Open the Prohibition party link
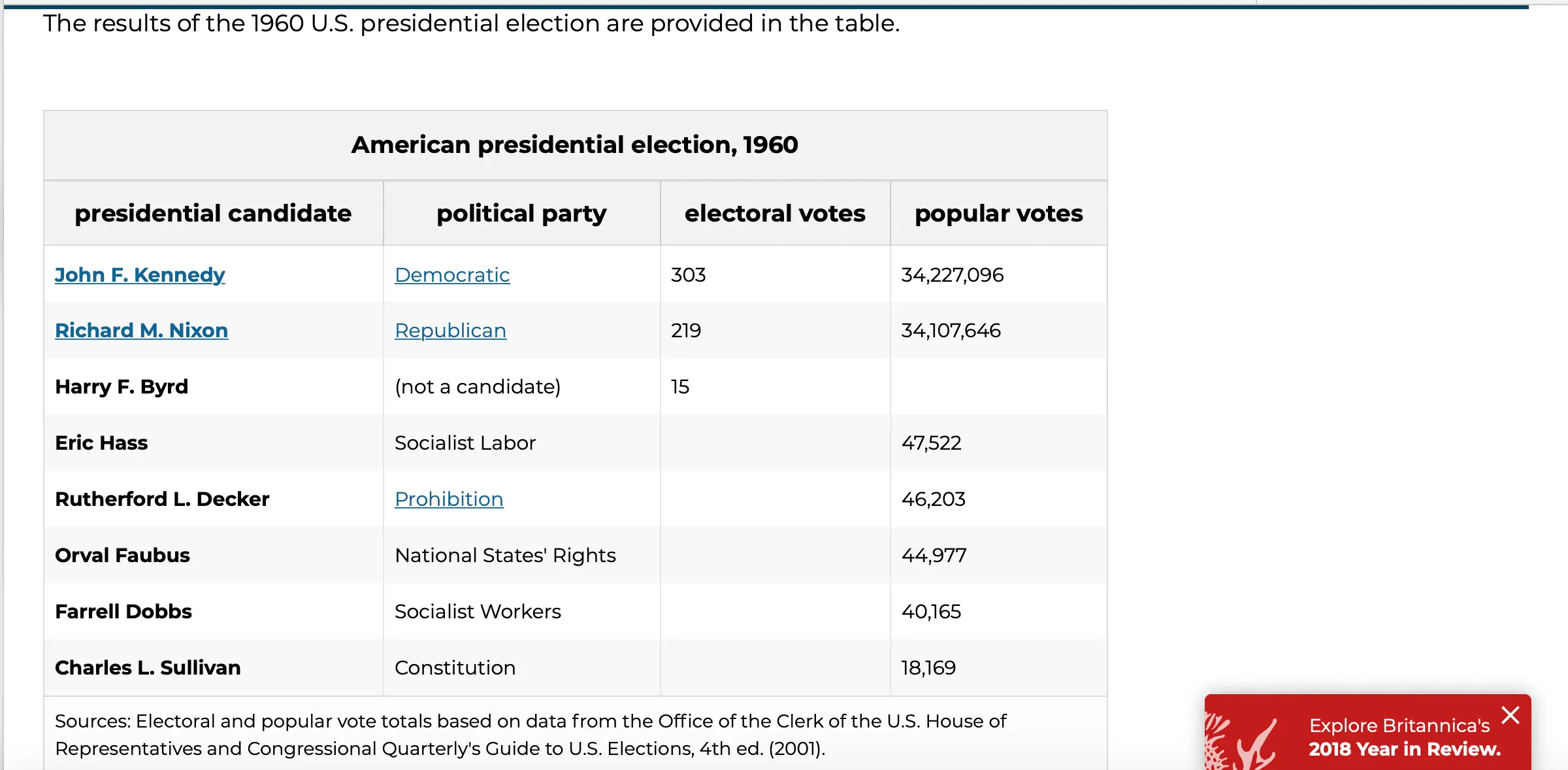Viewport: 1568px width, 770px height. 449,499
